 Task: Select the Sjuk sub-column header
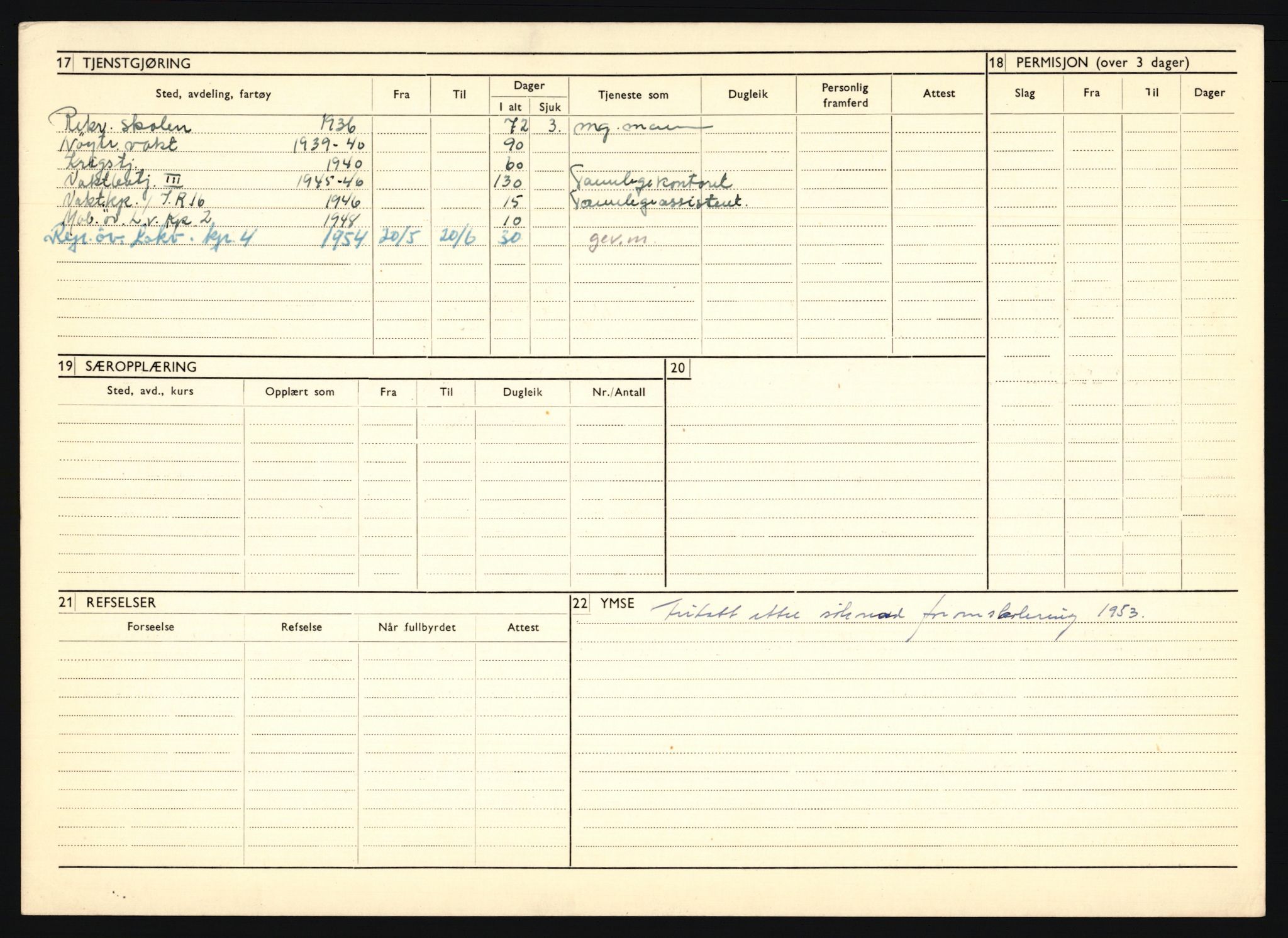[x=550, y=107]
